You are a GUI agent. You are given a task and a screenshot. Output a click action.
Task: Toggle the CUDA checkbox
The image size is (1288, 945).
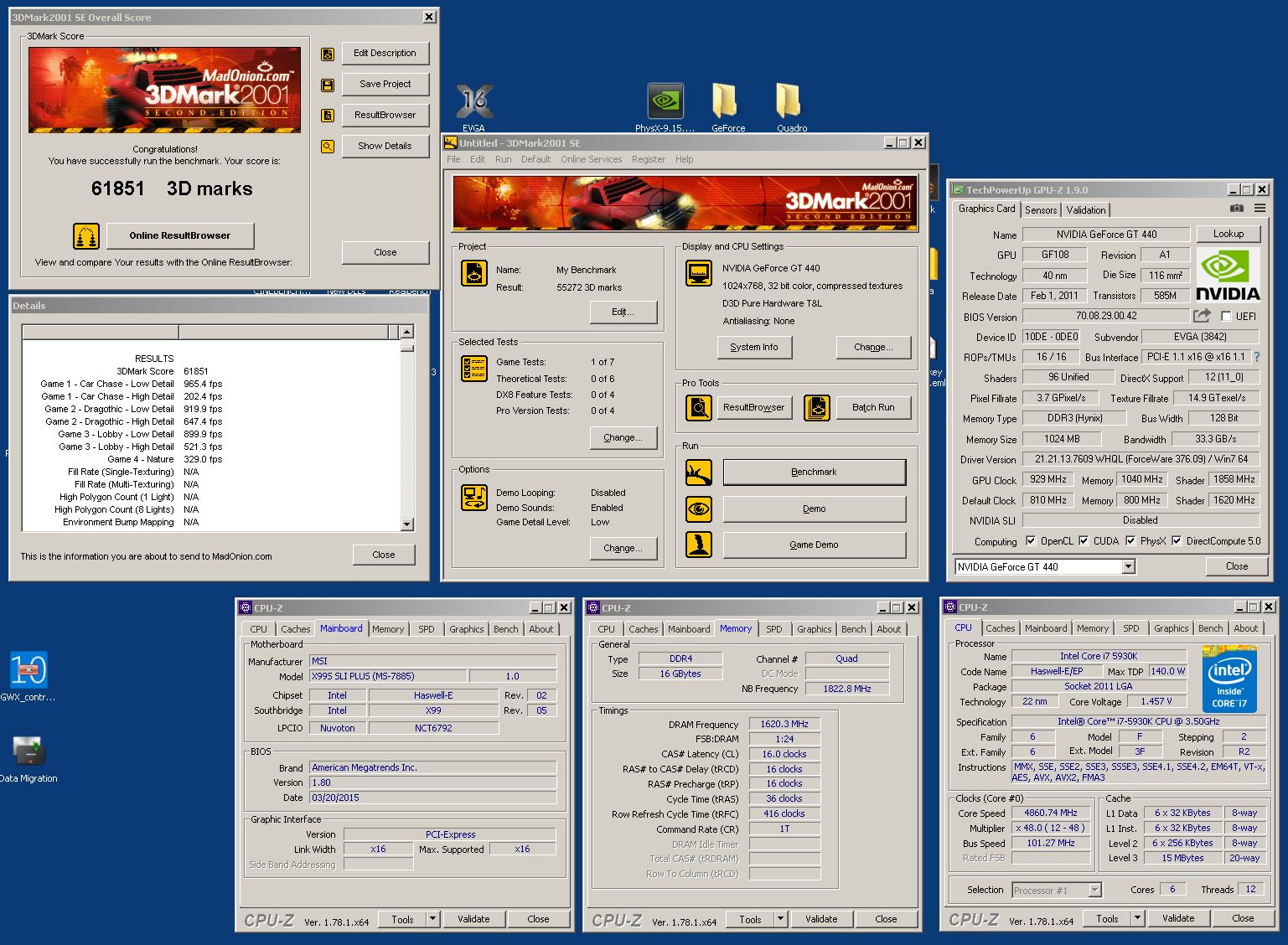(x=1084, y=541)
